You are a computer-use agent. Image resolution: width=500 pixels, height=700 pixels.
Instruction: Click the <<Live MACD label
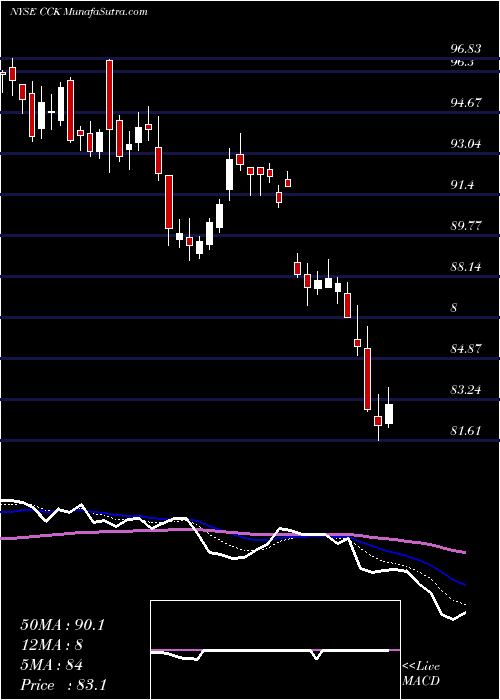(x=421, y=674)
